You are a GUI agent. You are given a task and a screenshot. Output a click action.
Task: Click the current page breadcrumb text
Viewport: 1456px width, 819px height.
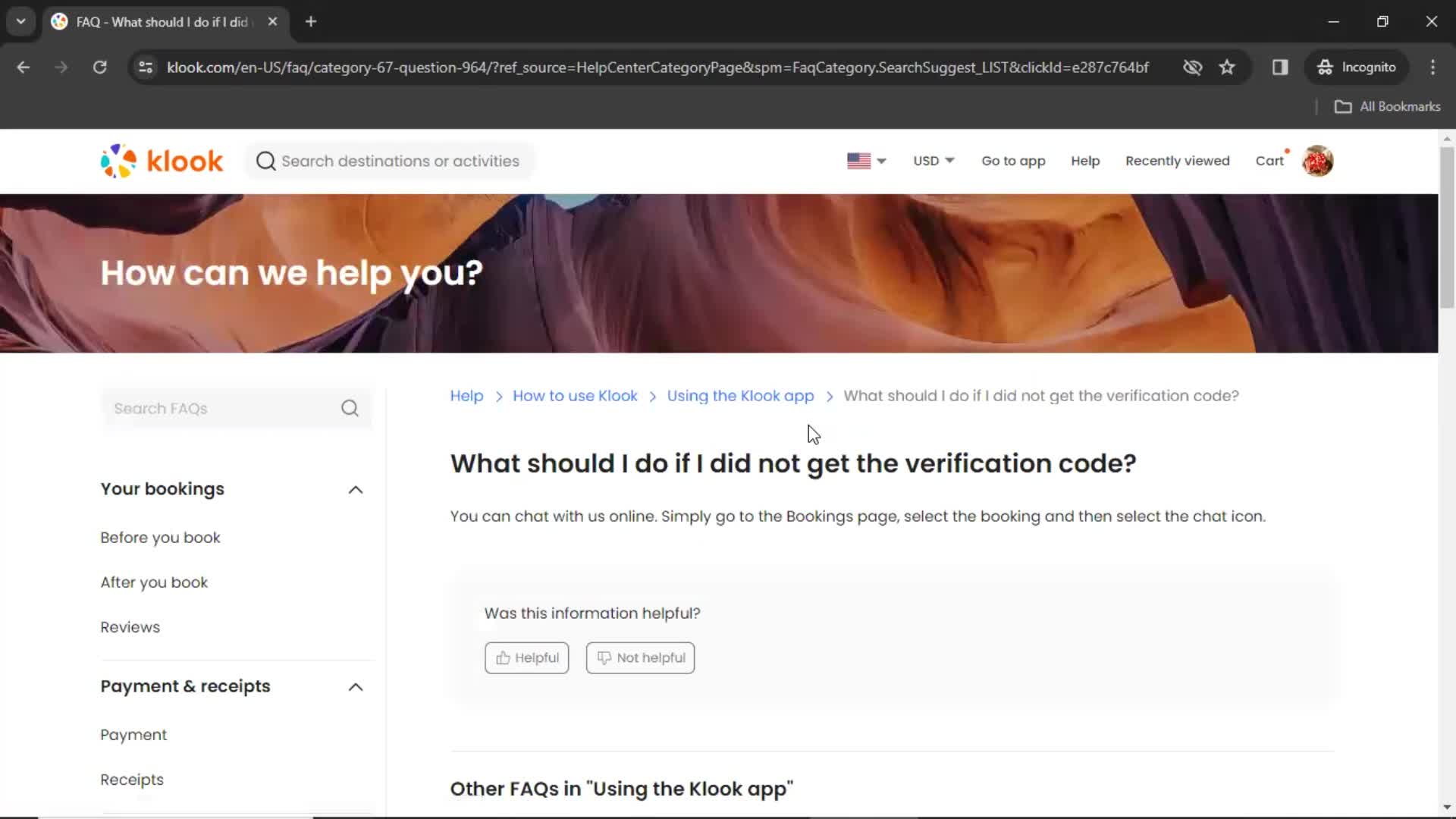click(1041, 396)
